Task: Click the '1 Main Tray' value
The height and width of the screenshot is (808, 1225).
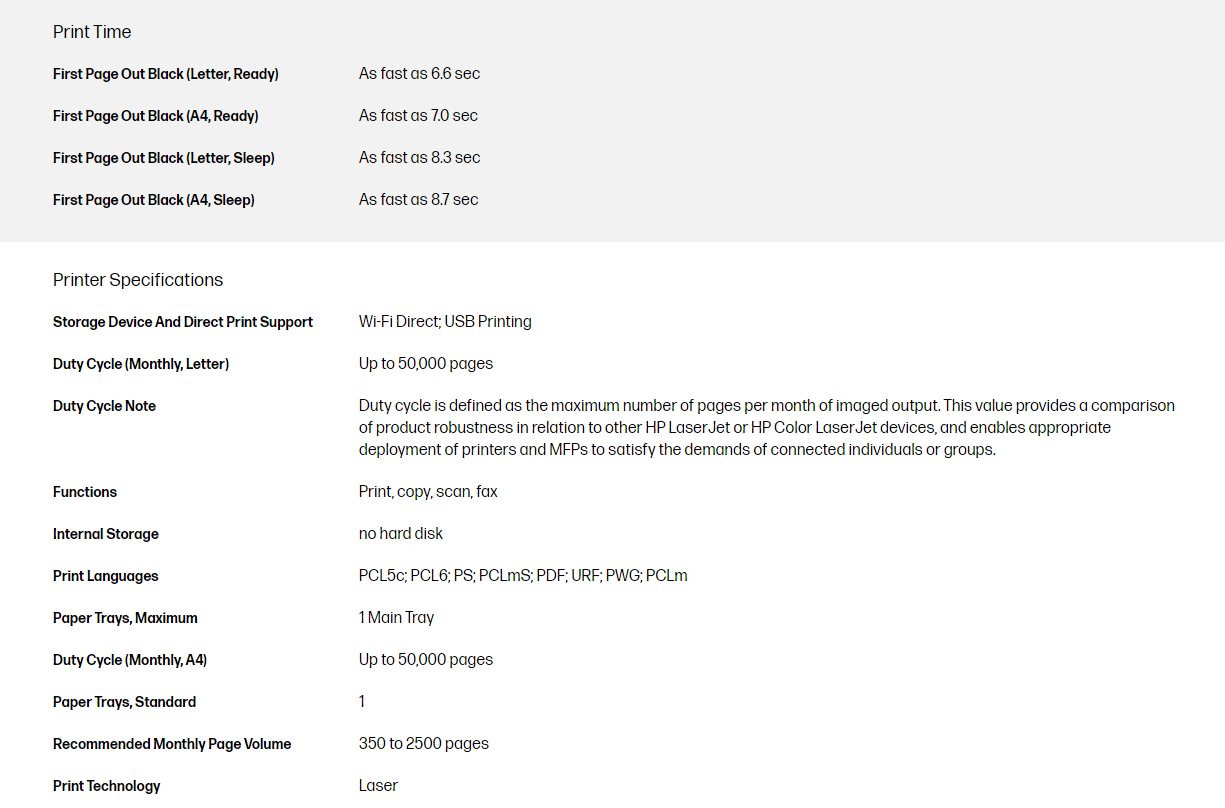Action: coord(396,618)
